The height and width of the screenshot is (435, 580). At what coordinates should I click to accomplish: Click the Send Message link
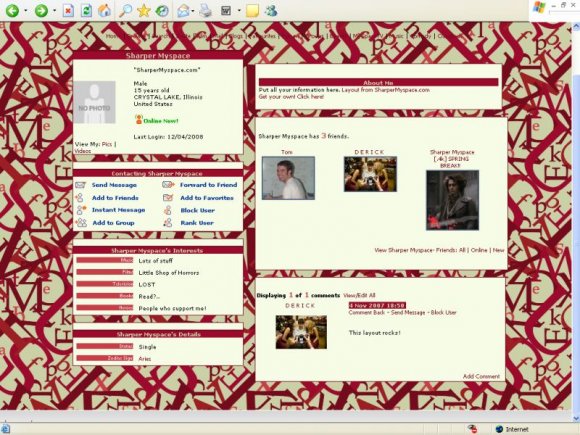114,185
